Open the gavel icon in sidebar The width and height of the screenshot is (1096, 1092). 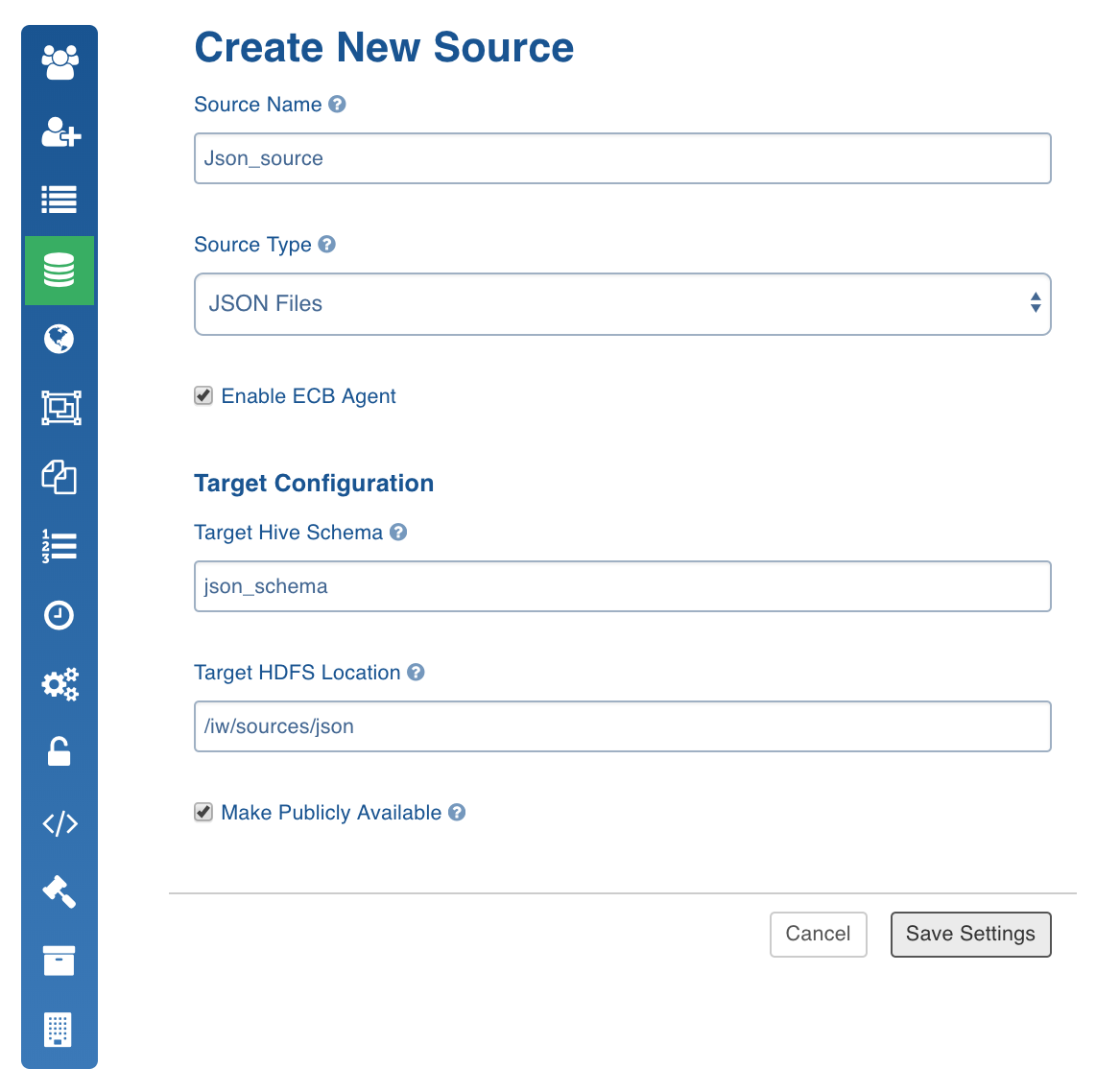[x=60, y=891]
